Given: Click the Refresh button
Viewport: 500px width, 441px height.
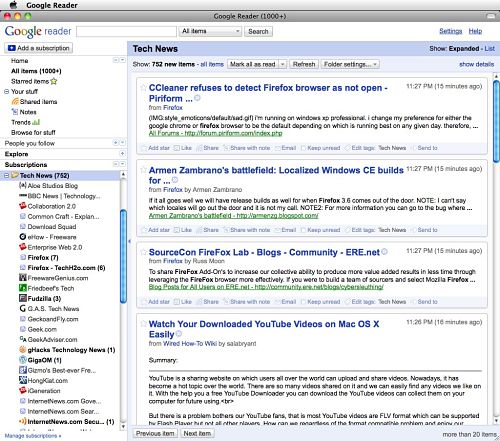Looking at the screenshot, I should click(x=304, y=64).
